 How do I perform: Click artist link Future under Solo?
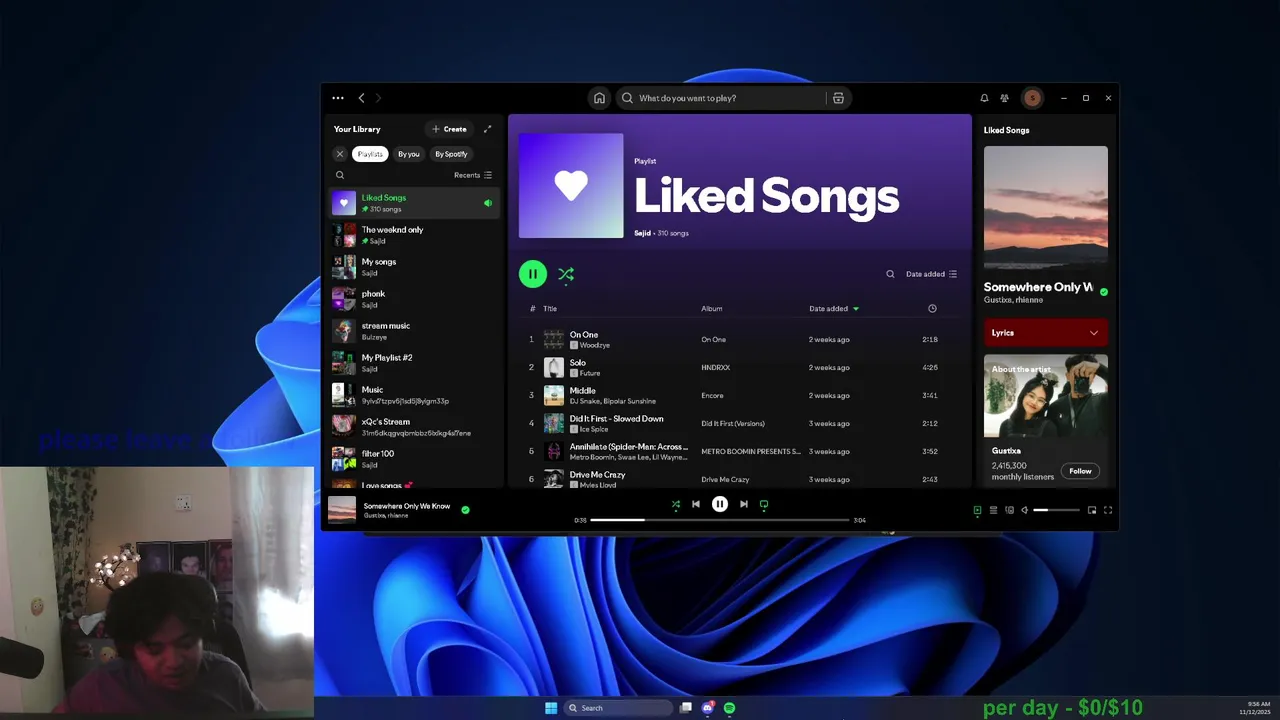pyautogui.click(x=590, y=373)
